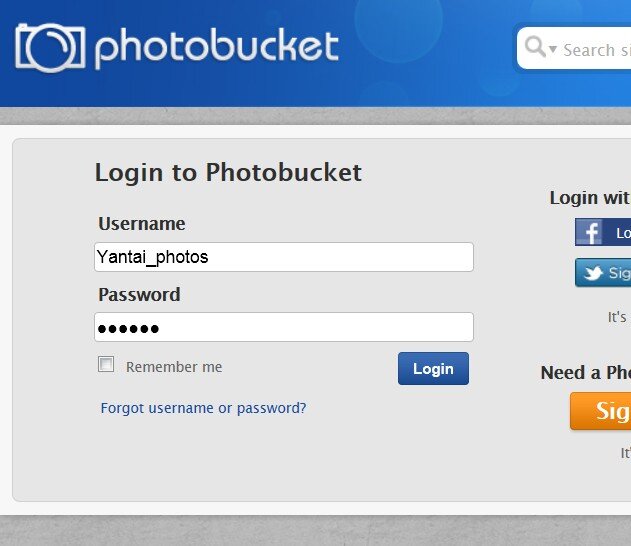
Task: Enable the Remember me checkbox
Action: tap(106, 364)
